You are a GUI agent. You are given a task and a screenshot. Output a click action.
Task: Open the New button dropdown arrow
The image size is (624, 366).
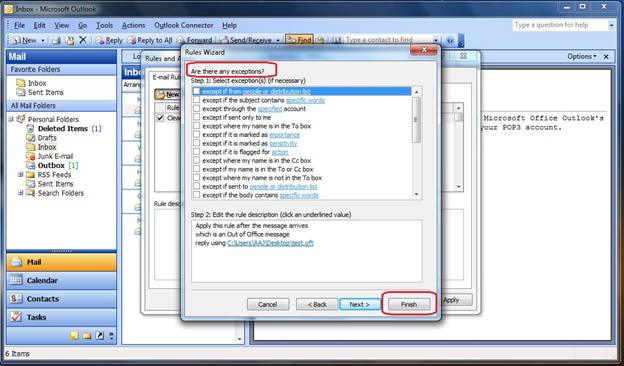pyautogui.click(x=43, y=40)
